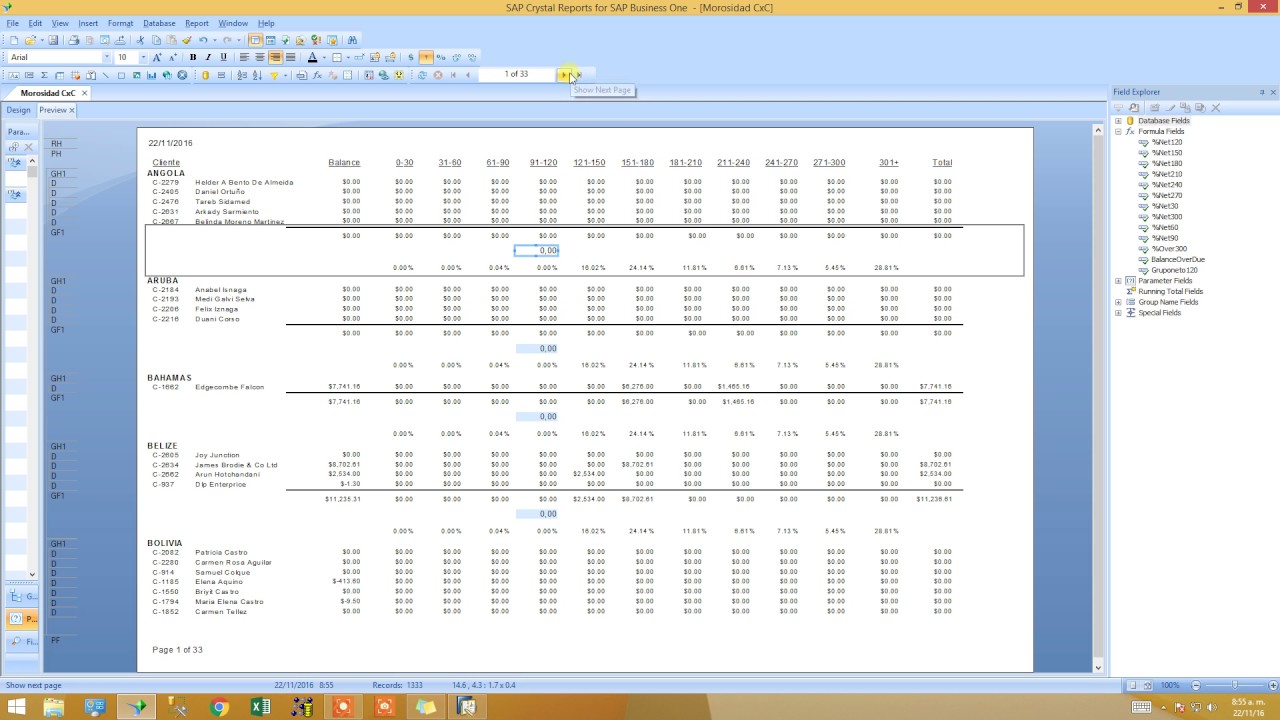Open the font size 10 dropdown

click(143, 57)
